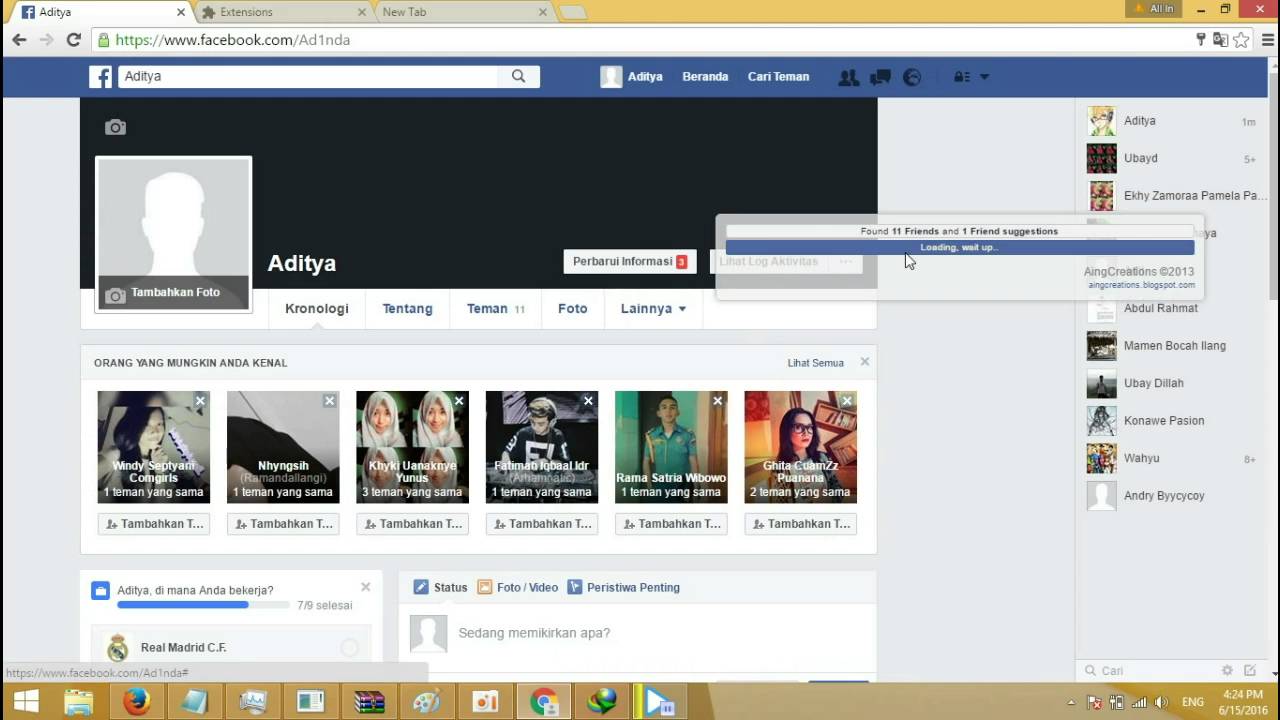Open the notifications globe icon
This screenshot has width=1280, height=720.
point(912,77)
